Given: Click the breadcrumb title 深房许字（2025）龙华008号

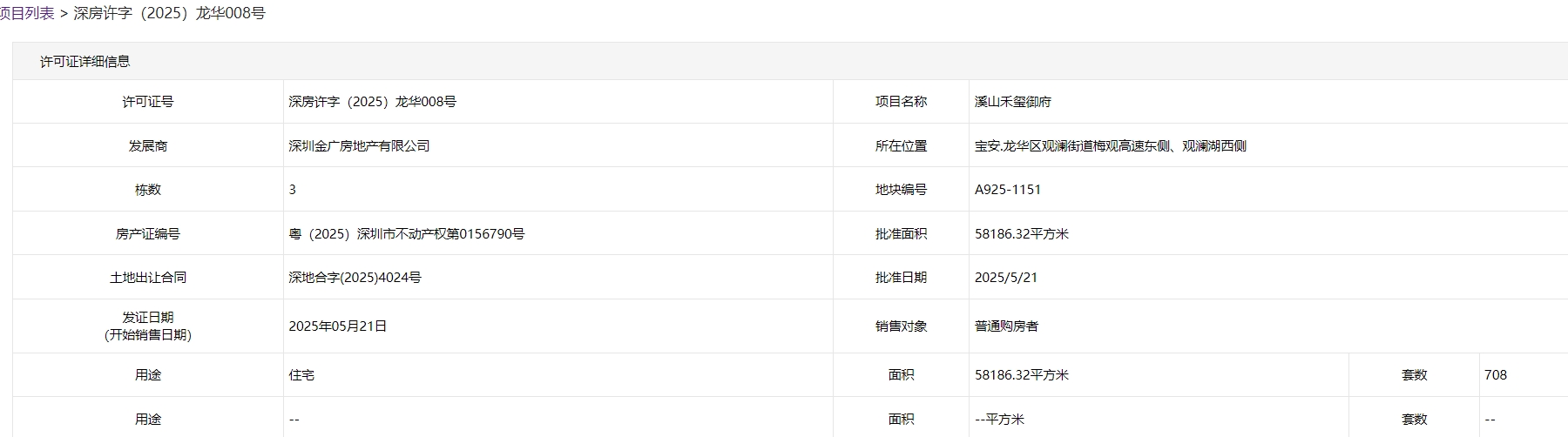Looking at the screenshot, I should tap(169, 13).
